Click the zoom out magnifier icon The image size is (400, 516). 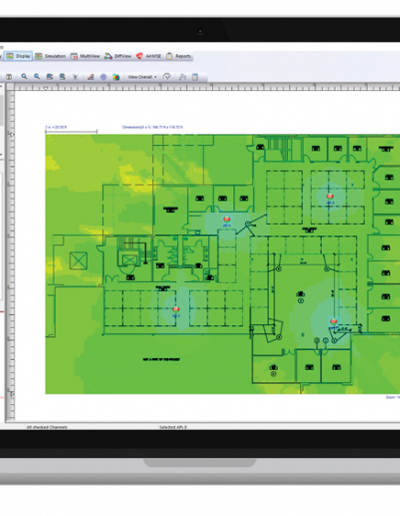[x=37, y=77]
